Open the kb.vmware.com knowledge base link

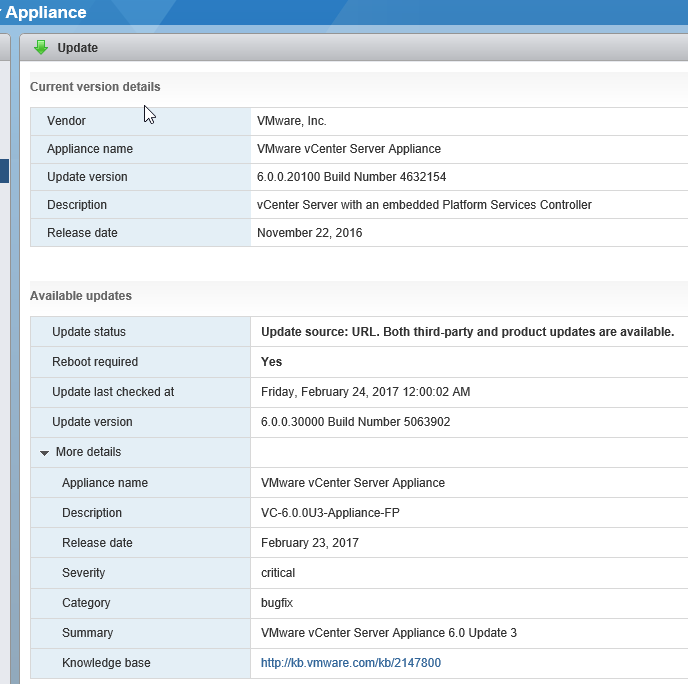click(x=350, y=663)
